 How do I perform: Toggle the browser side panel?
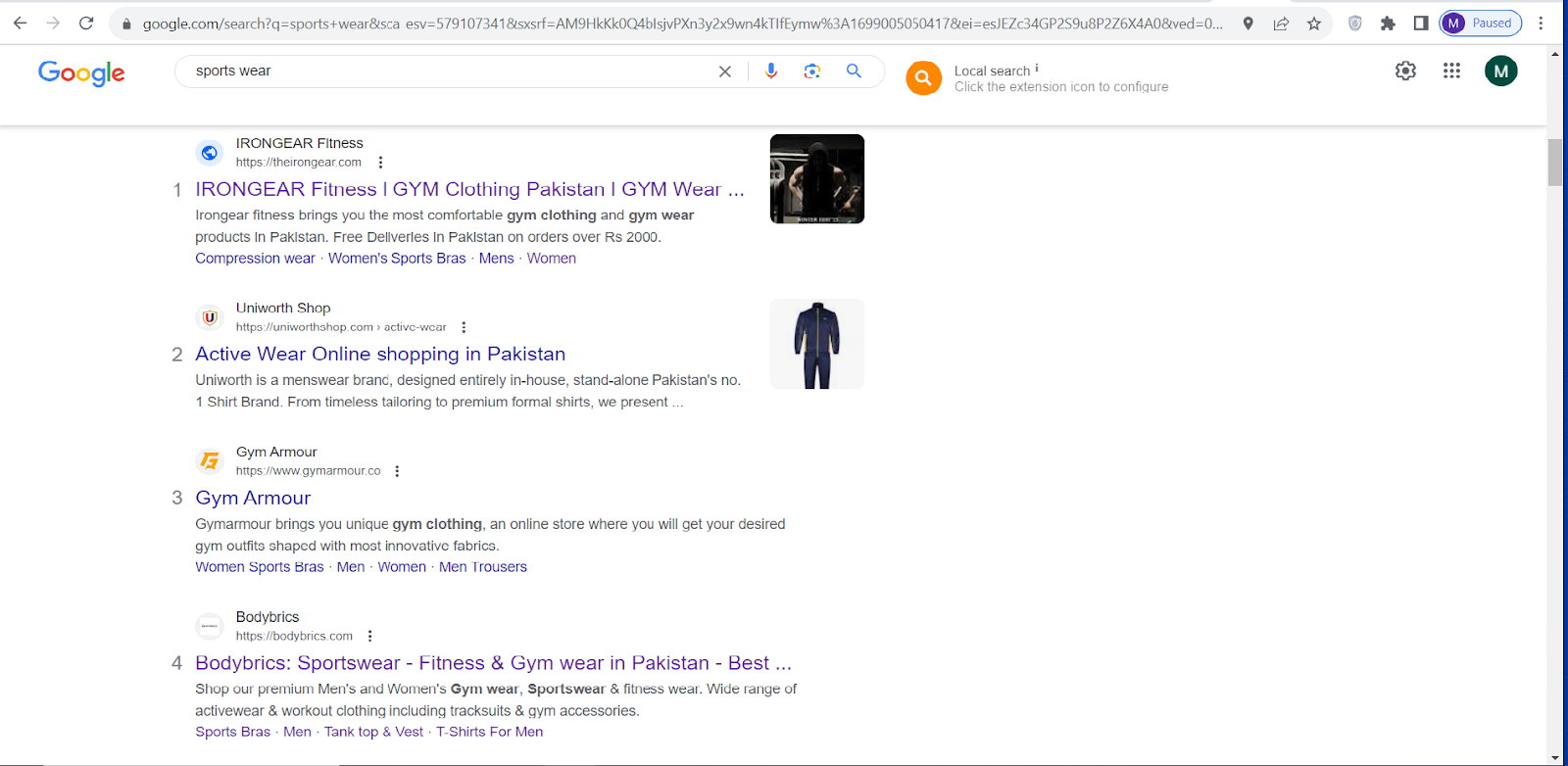1421,24
